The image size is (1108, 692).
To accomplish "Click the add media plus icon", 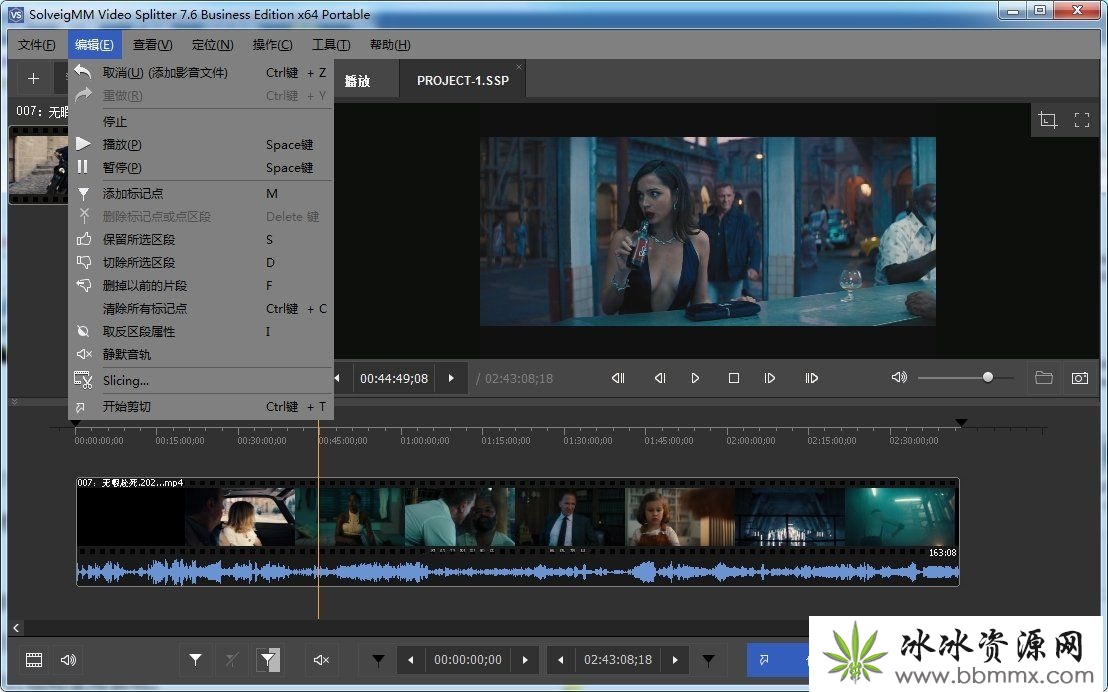I will pyautogui.click(x=33, y=78).
